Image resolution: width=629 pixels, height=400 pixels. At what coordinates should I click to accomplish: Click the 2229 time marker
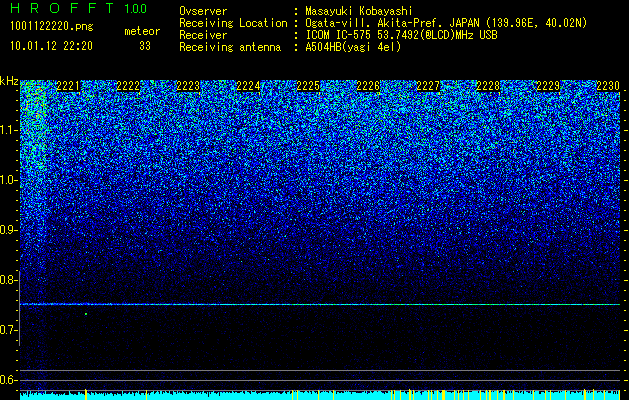[548, 86]
